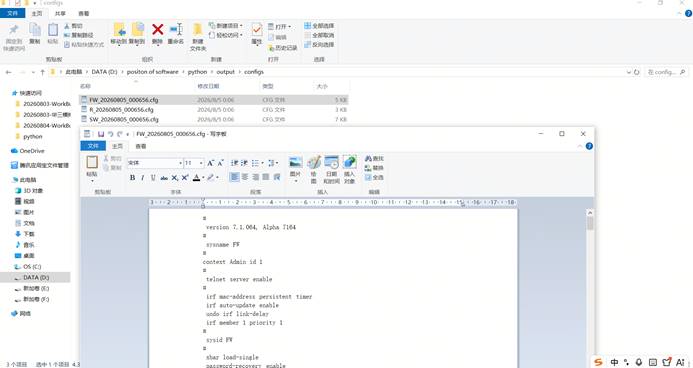Open the File tab in Explorer

tap(13, 14)
